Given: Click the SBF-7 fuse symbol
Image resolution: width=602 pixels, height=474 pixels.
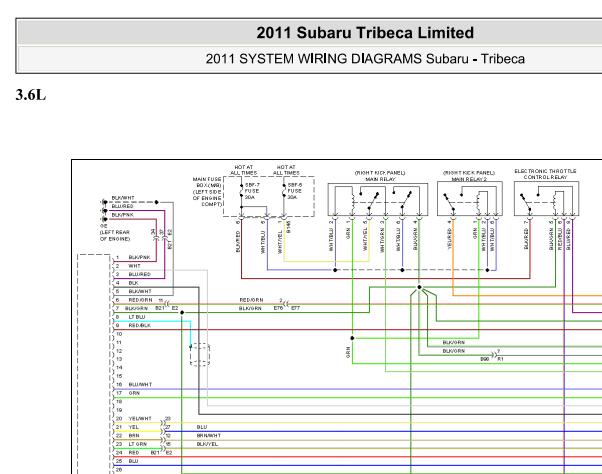Looking at the screenshot, I should click(x=241, y=190).
